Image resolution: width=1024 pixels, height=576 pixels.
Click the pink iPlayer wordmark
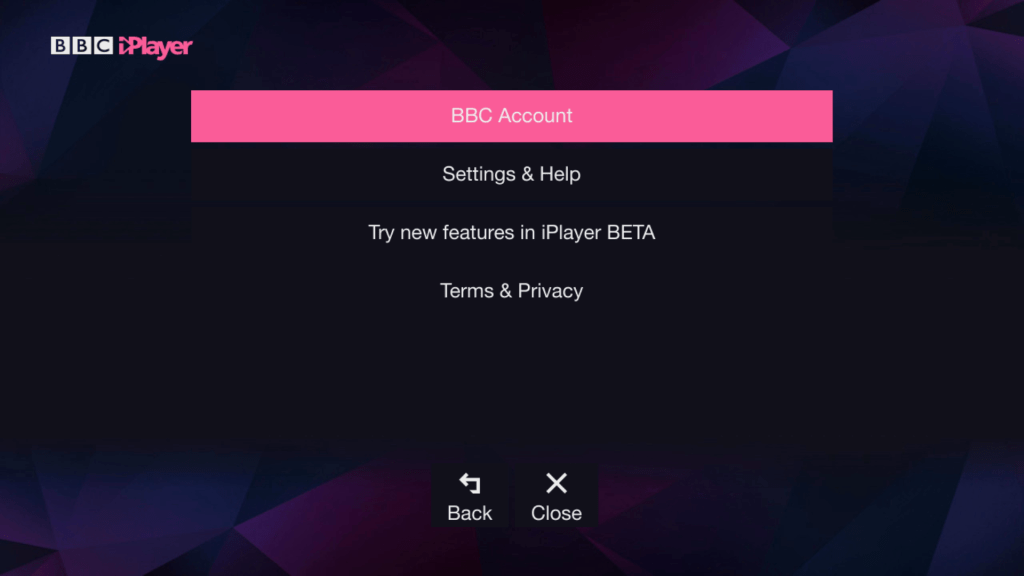point(155,47)
